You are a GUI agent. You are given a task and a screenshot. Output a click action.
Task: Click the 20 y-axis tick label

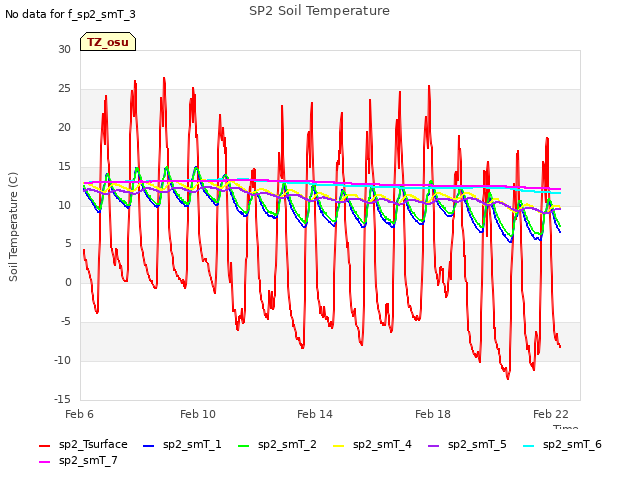(64, 127)
